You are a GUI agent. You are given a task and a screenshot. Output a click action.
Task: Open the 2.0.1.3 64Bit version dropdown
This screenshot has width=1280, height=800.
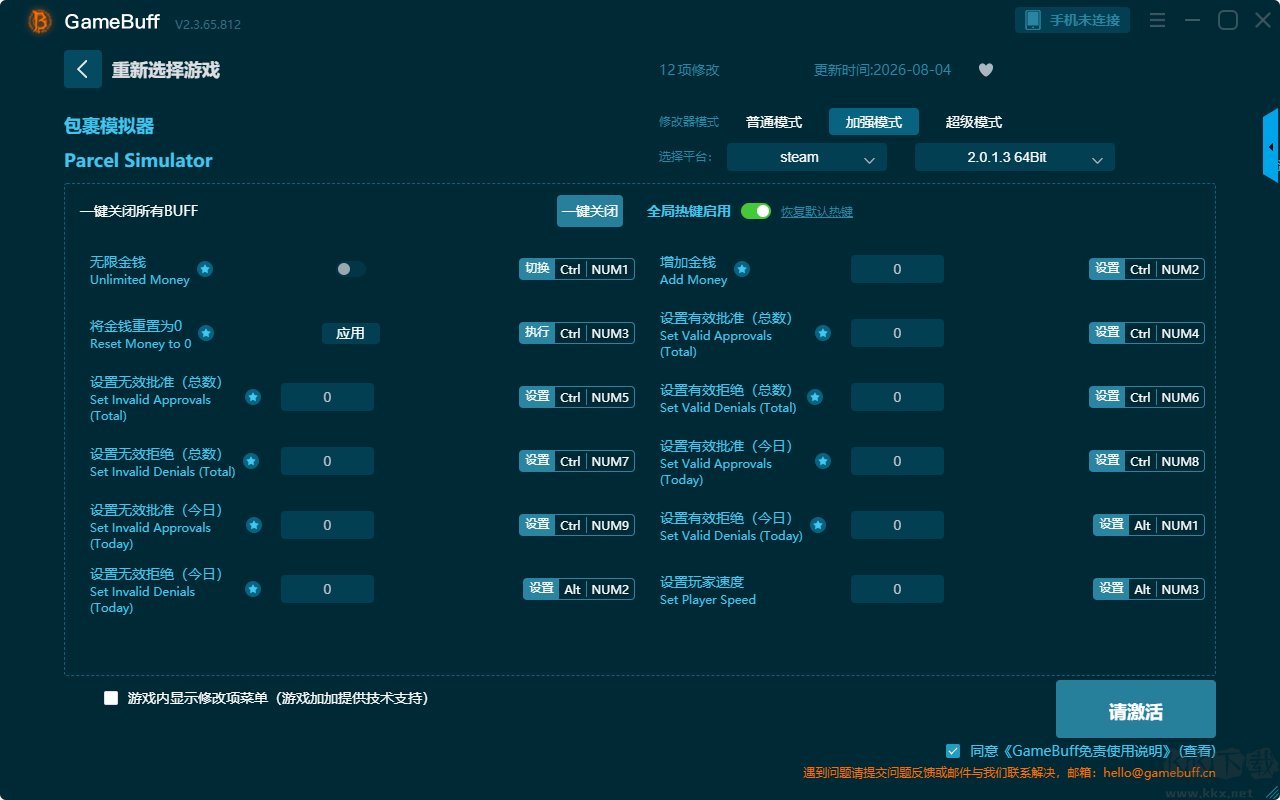(1015, 157)
